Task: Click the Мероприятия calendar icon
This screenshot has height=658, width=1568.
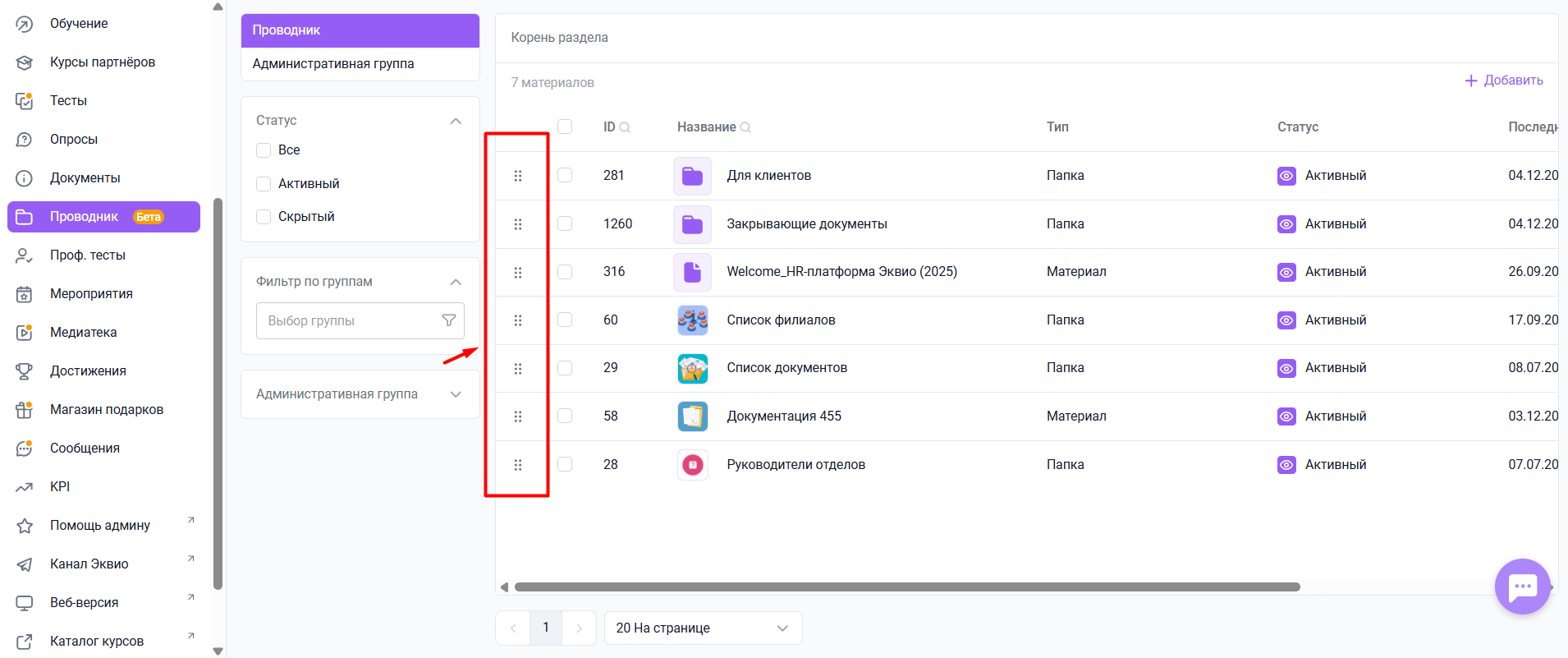Action: pyautogui.click(x=25, y=294)
